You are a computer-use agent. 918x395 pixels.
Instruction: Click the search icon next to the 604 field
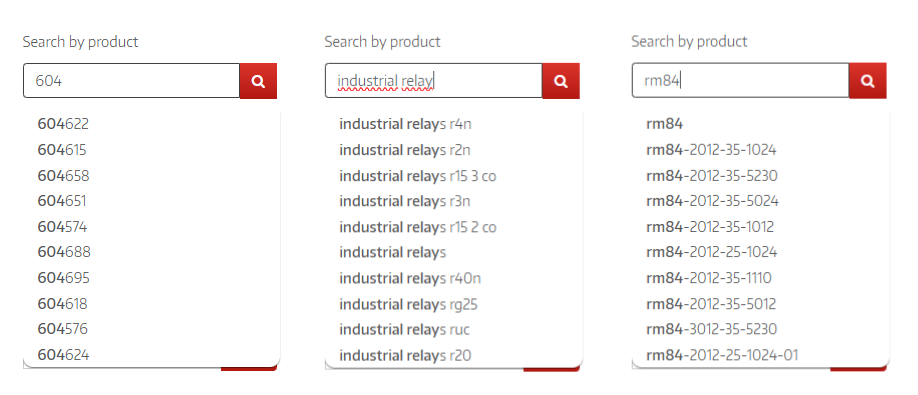point(258,81)
